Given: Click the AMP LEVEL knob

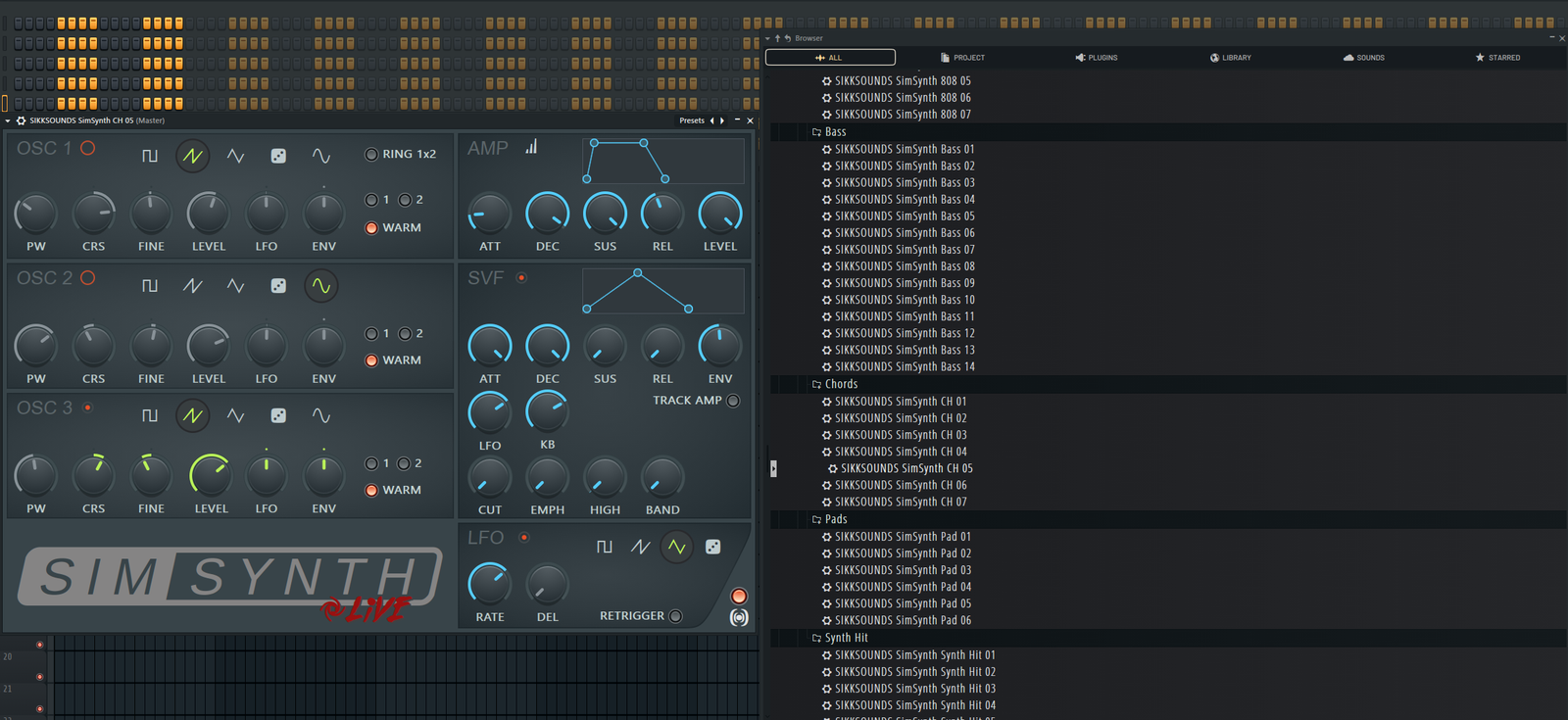Looking at the screenshot, I should click(x=719, y=214).
